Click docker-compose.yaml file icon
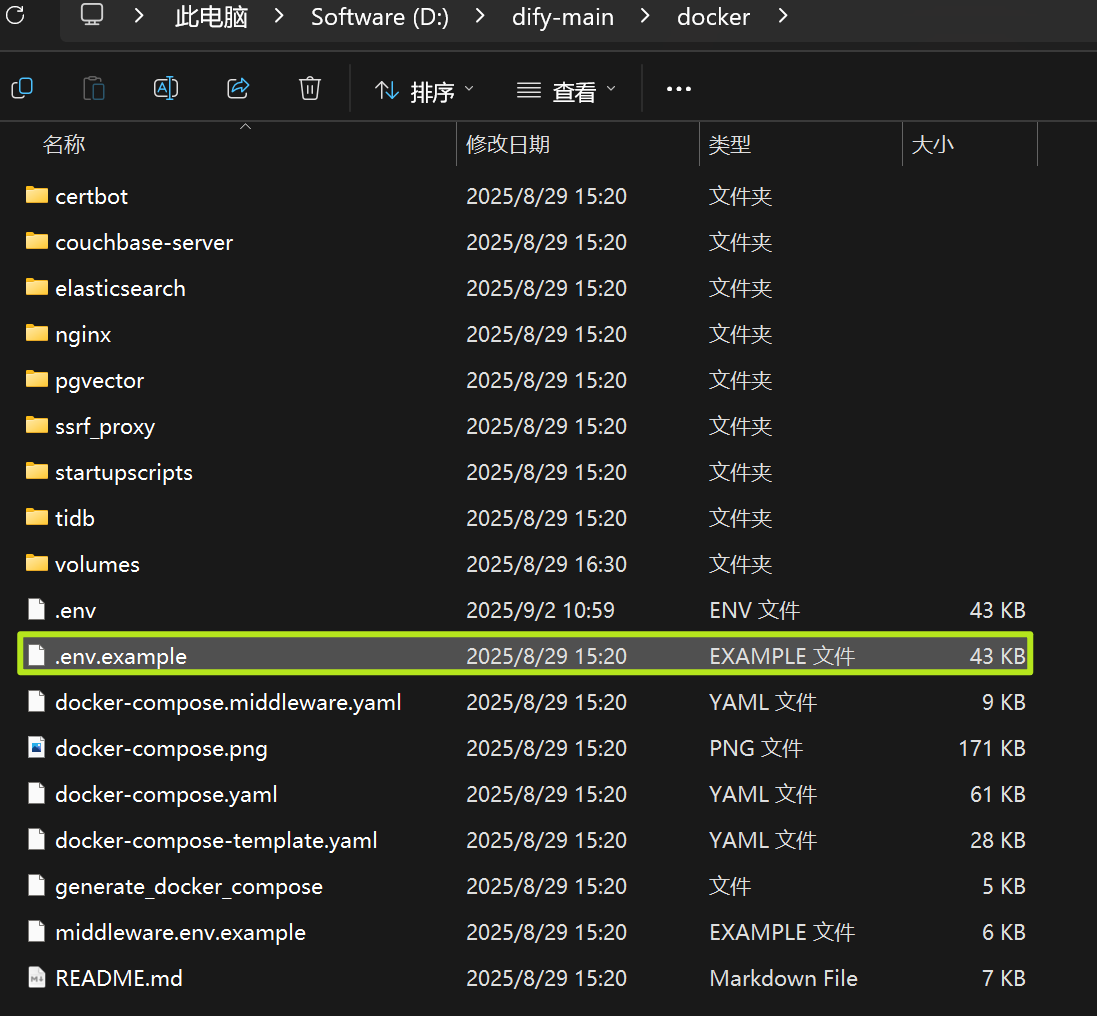 [x=36, y=793]
